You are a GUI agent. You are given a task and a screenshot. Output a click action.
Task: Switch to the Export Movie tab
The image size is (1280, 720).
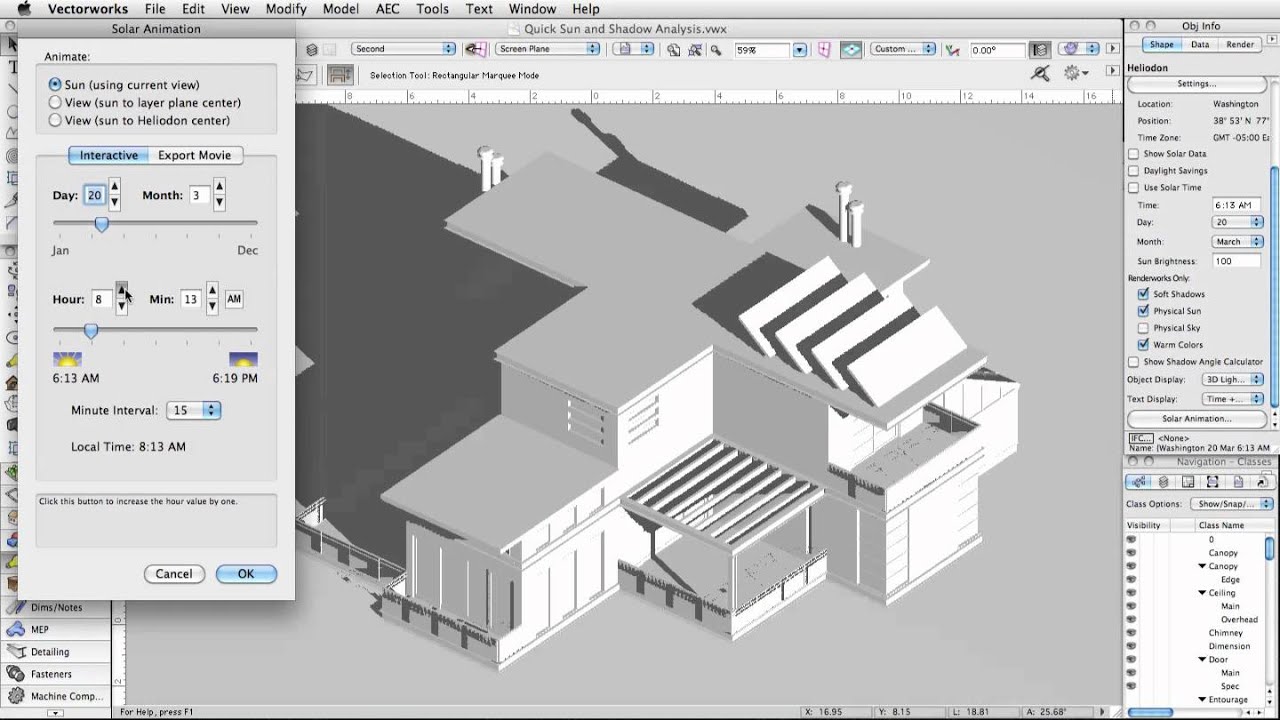pyautogui.click(x=194, y=155)
